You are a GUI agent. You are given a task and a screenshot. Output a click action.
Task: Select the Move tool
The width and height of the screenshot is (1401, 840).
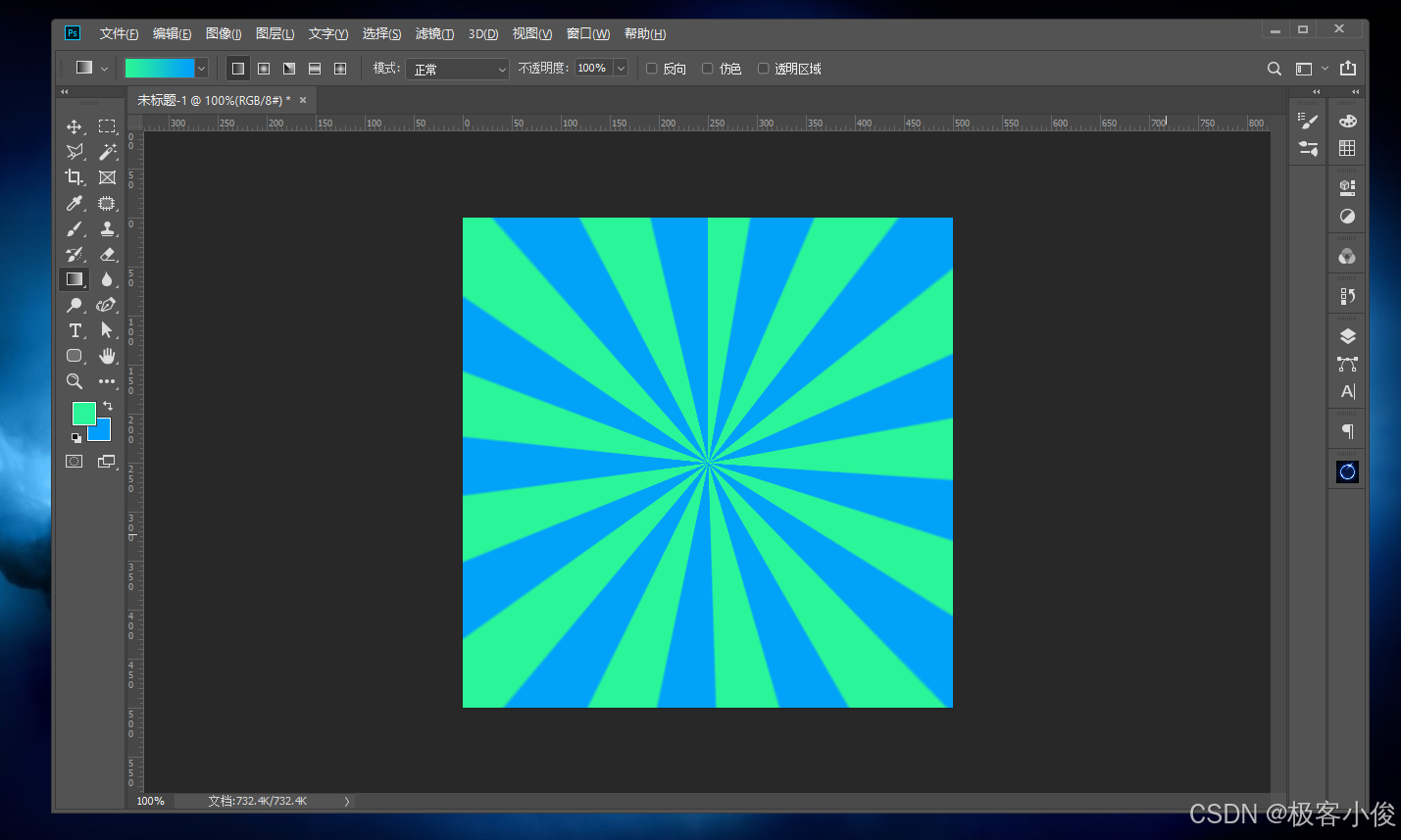tap(75, 126)
